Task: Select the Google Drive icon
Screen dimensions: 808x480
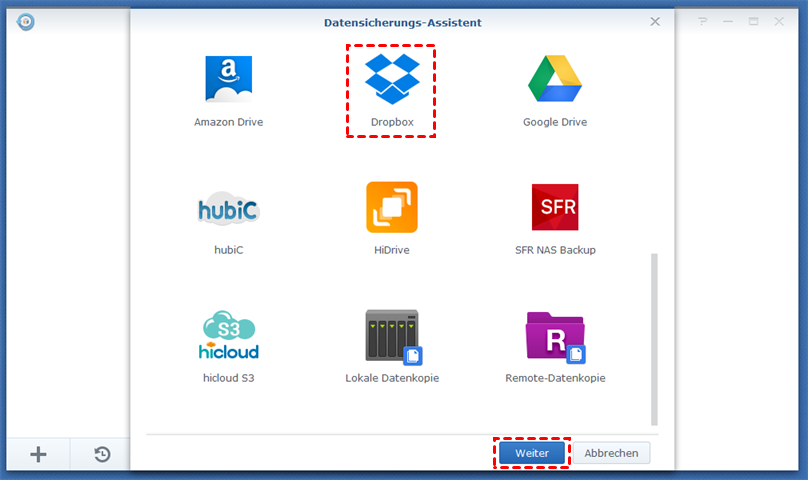Action: click(555, 78)
